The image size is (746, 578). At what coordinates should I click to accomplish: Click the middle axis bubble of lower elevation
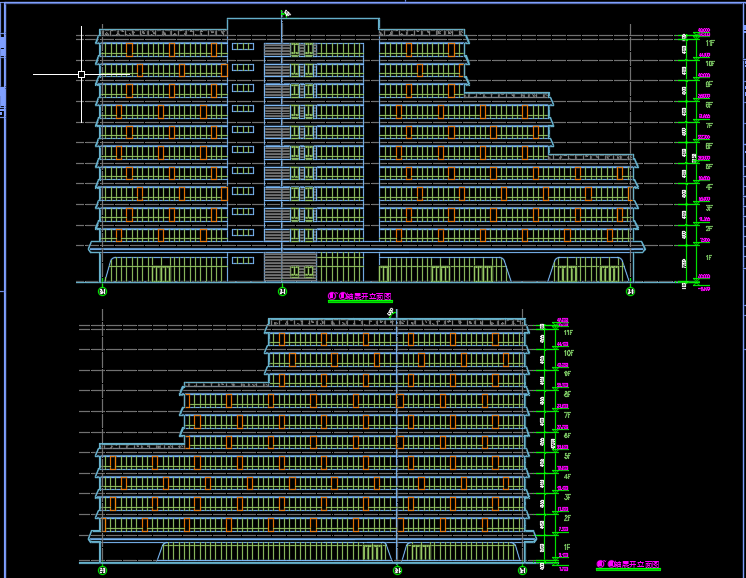[x=397, y=570]
